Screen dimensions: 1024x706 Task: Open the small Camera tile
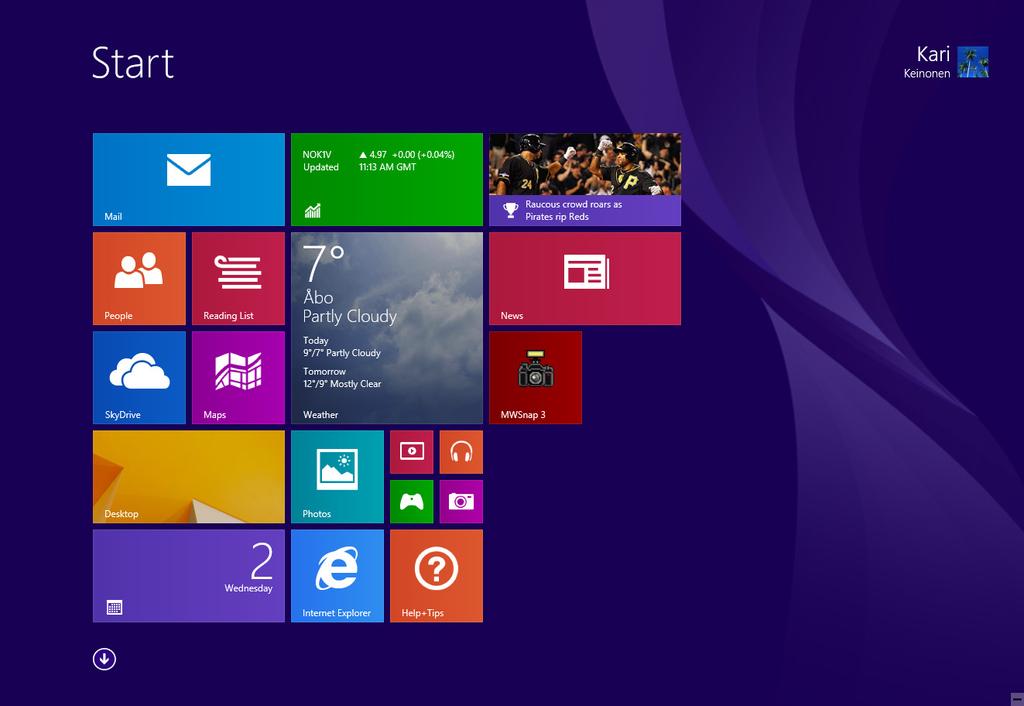point(461,502)
